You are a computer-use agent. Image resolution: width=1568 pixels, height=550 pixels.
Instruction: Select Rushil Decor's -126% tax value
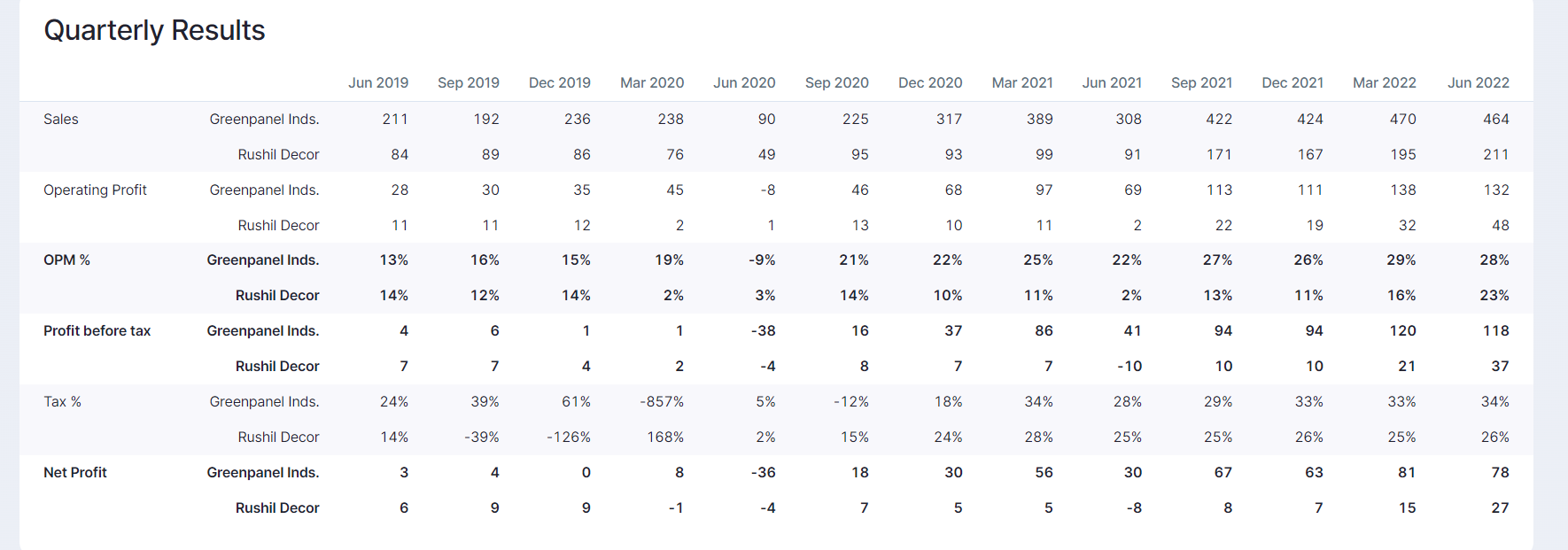[569, 437]
